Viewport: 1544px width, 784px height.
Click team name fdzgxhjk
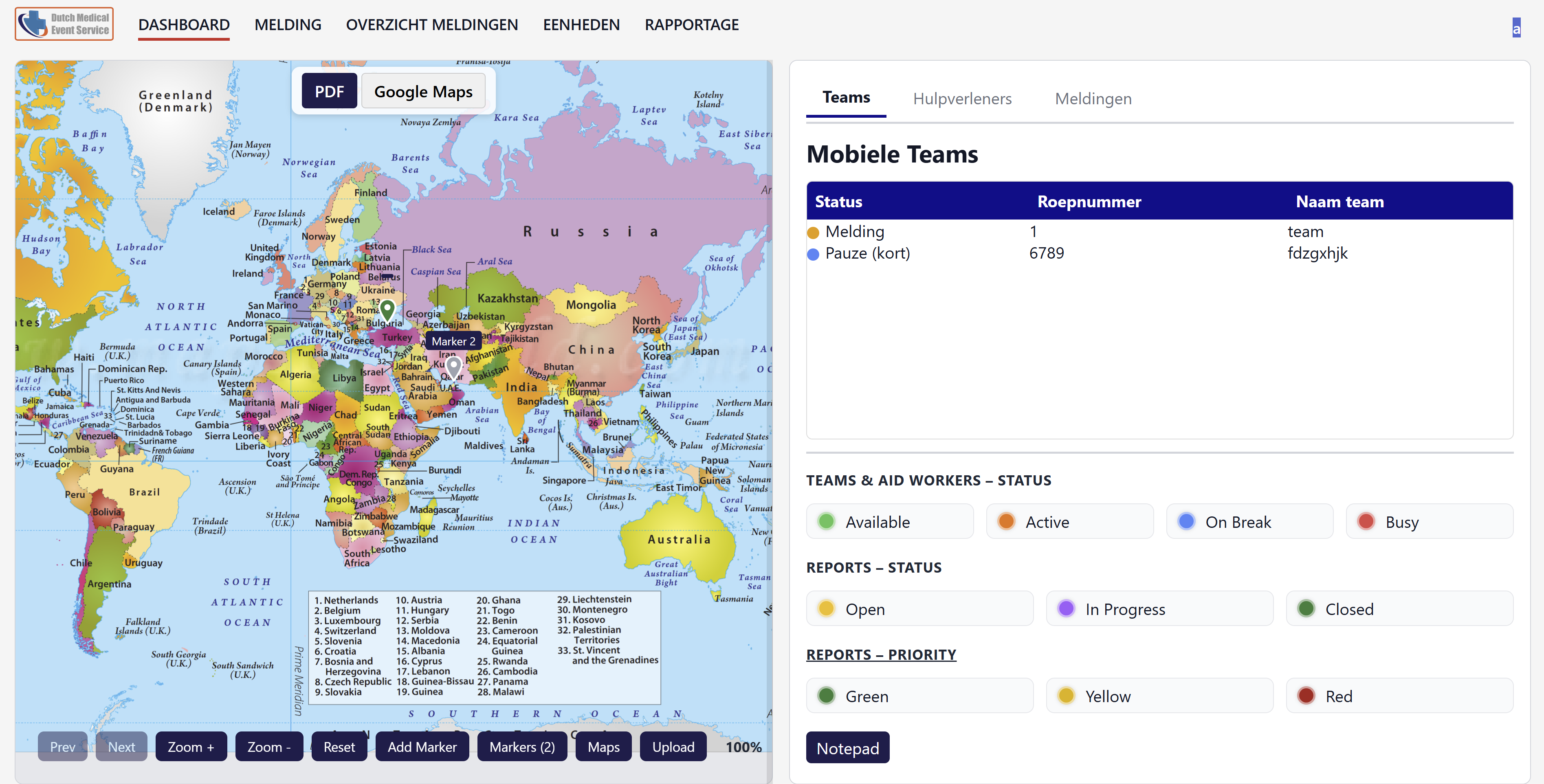coord(1317,253)
